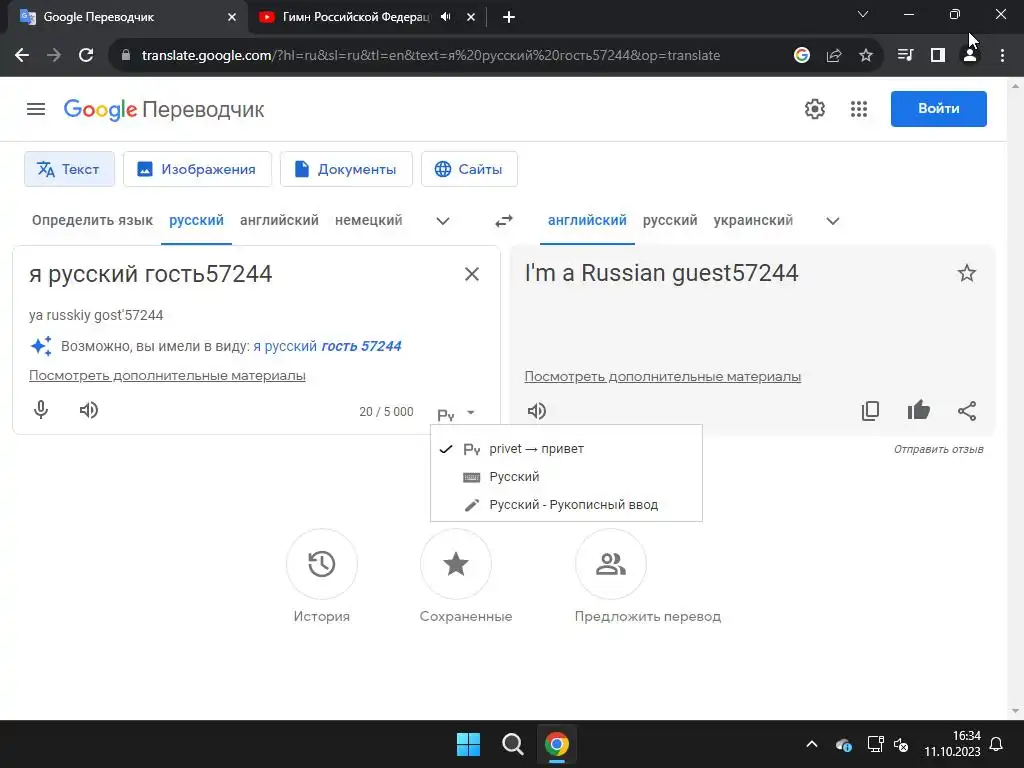This screenshot has height=768, width=1024.
Task: Select русский as target language
Action: coord(669,221)
